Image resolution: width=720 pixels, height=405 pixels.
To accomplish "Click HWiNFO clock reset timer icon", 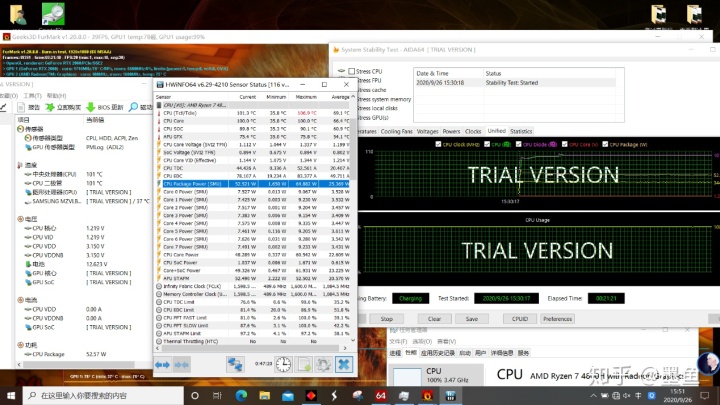I will 283,365.
